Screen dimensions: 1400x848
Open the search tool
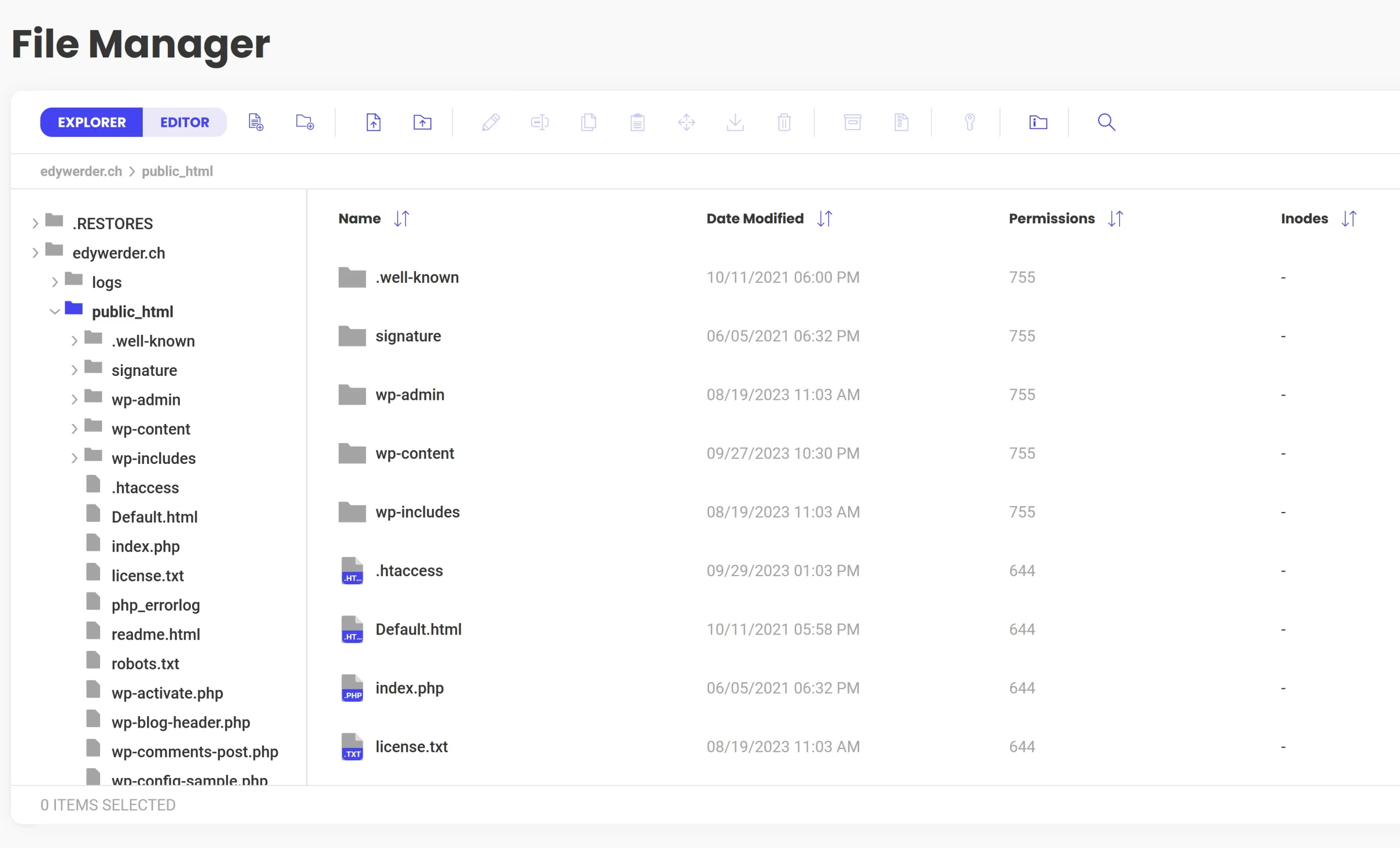(x=1106, y=121)
